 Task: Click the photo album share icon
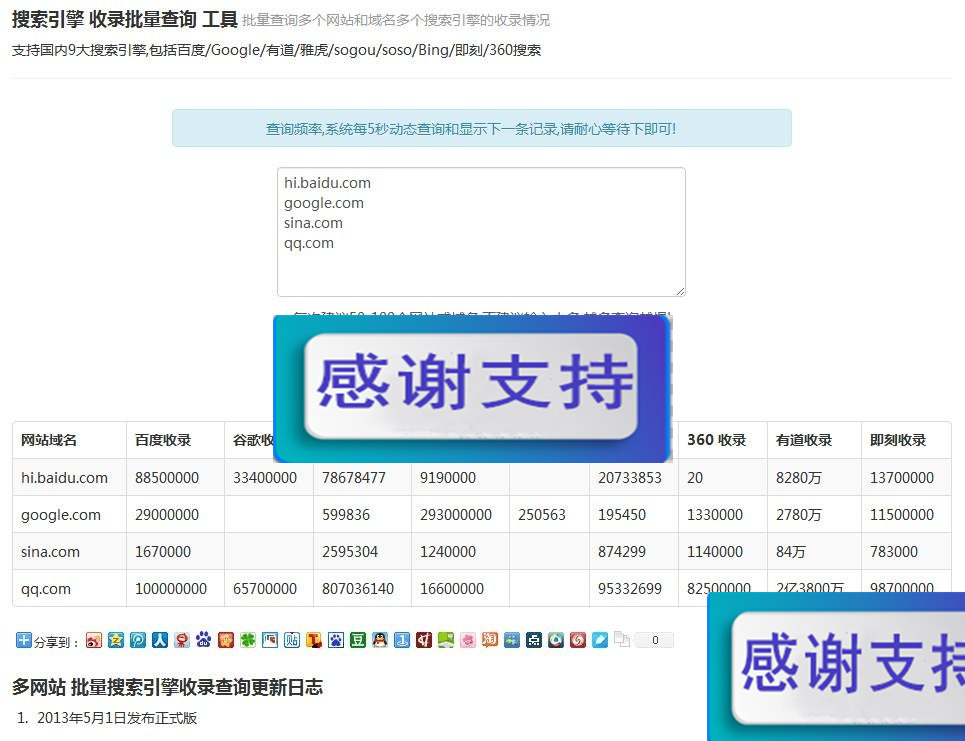[x=270, y=640]
